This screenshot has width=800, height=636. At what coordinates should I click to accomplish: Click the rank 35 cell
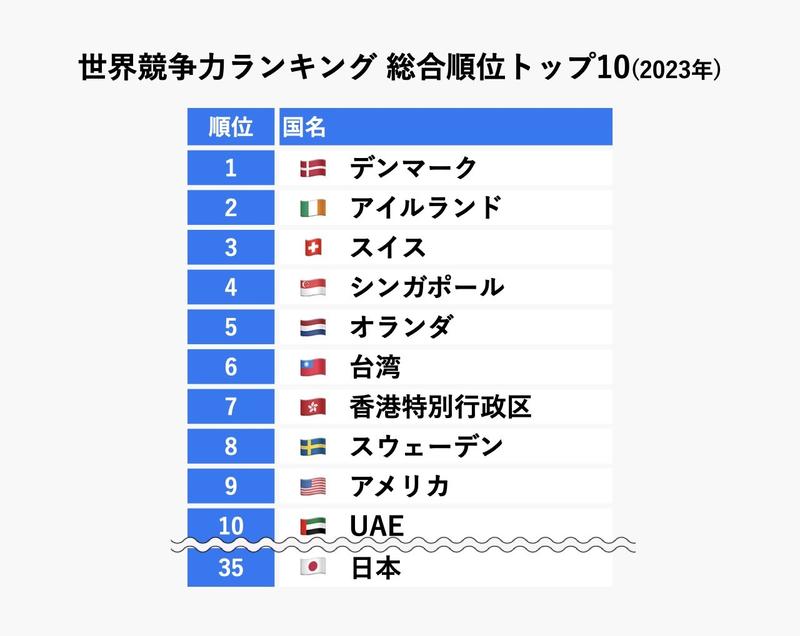click(231, 567)
